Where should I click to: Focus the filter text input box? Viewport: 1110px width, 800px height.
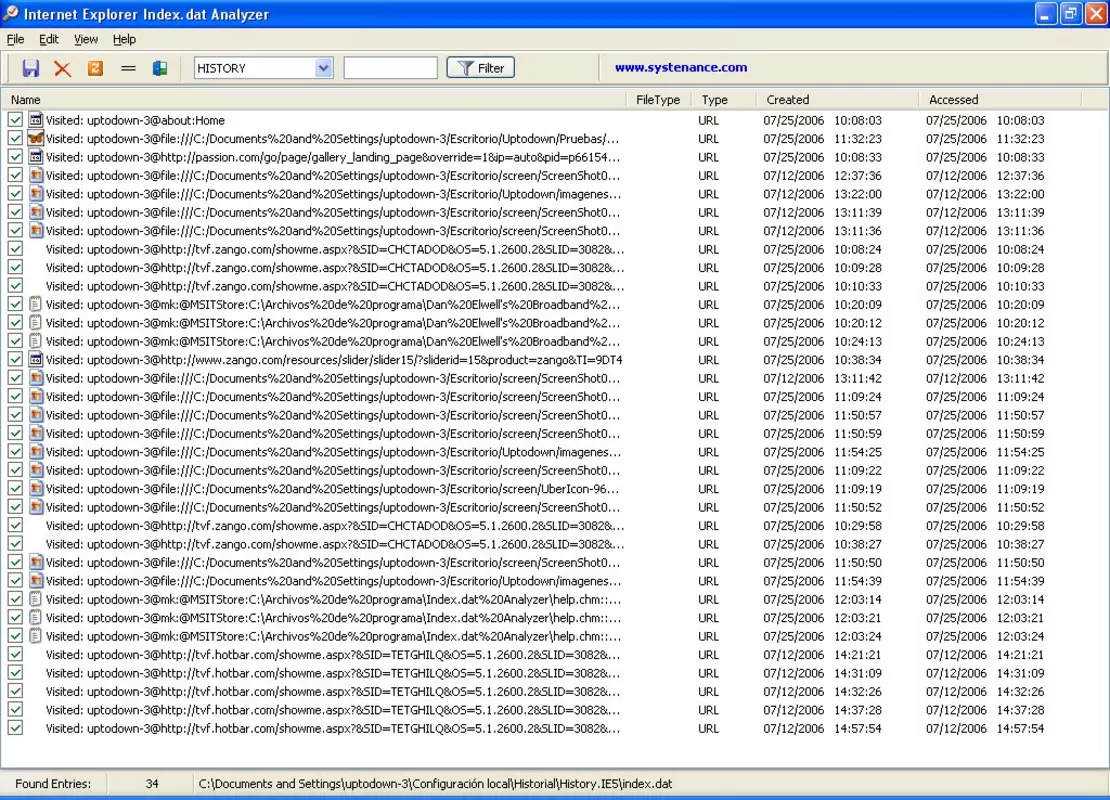coord(390,68)
